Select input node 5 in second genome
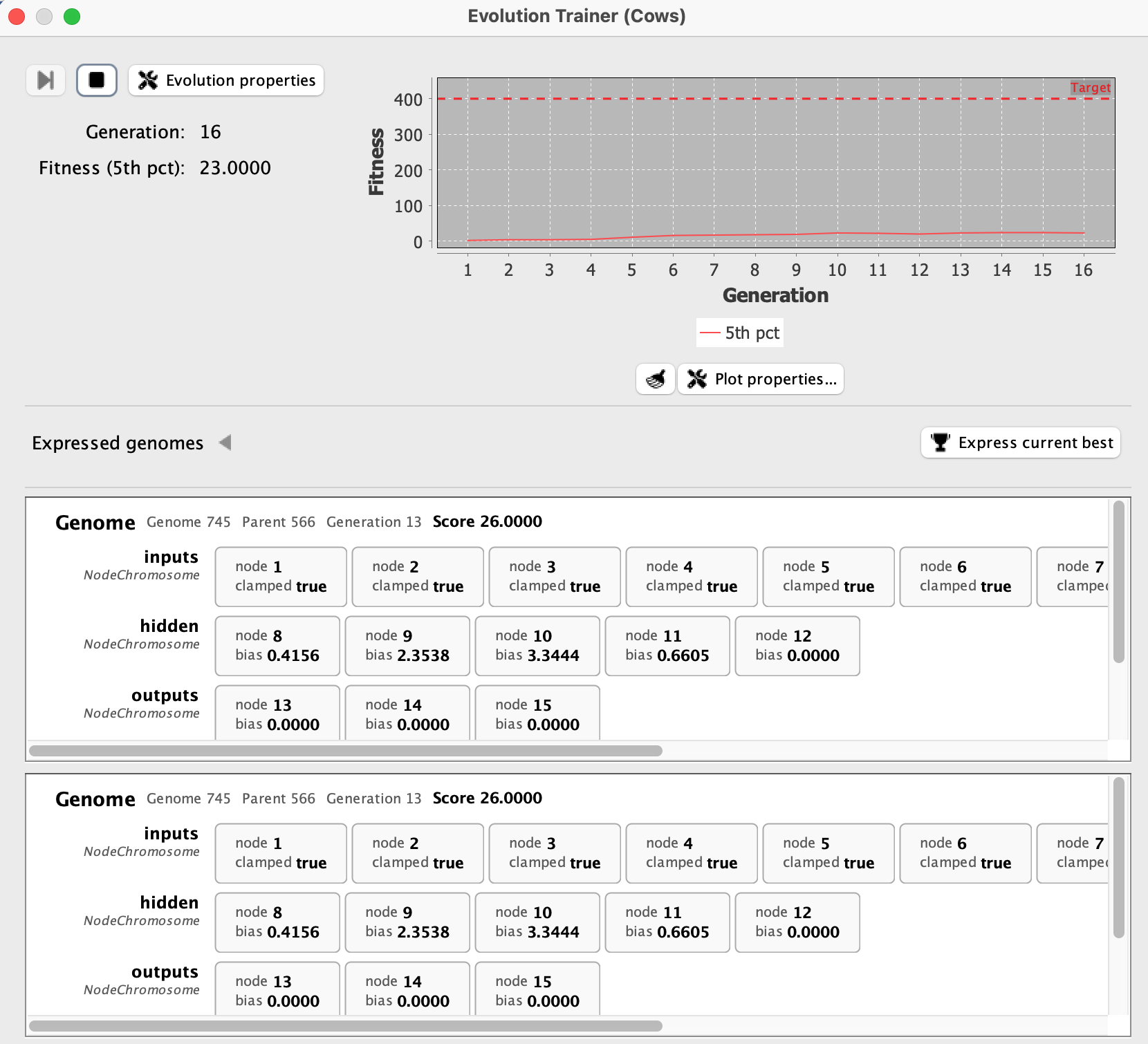 [828, 853]
